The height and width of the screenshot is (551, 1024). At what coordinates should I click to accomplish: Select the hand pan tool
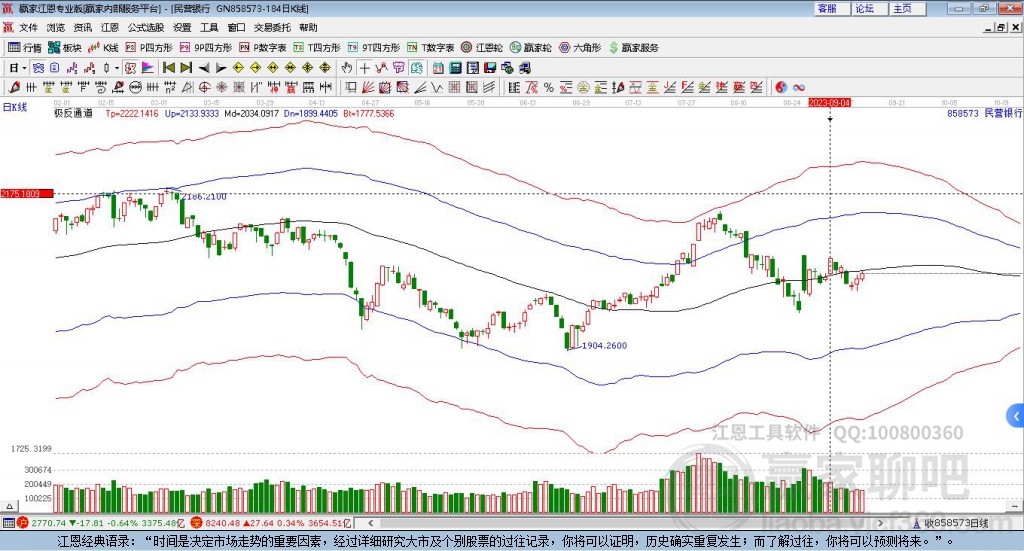(x=347, y=68)
